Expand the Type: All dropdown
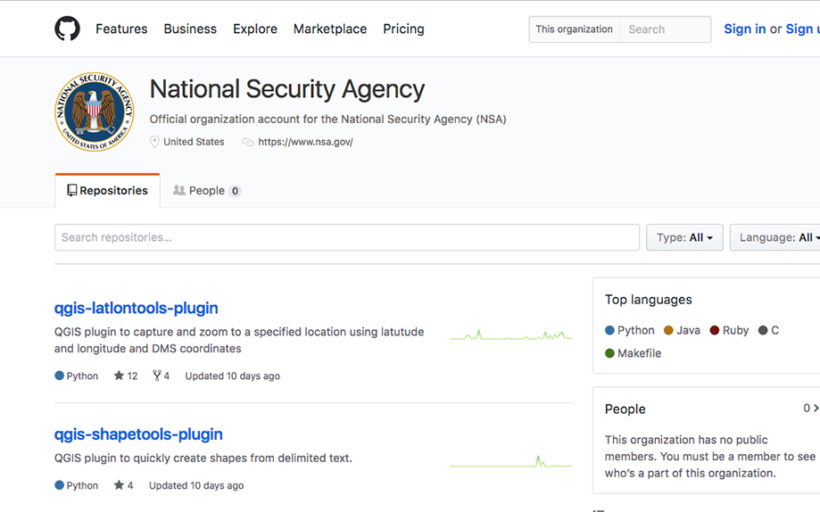The height and width of the screenshot is (512, 820). click(685, 237)
